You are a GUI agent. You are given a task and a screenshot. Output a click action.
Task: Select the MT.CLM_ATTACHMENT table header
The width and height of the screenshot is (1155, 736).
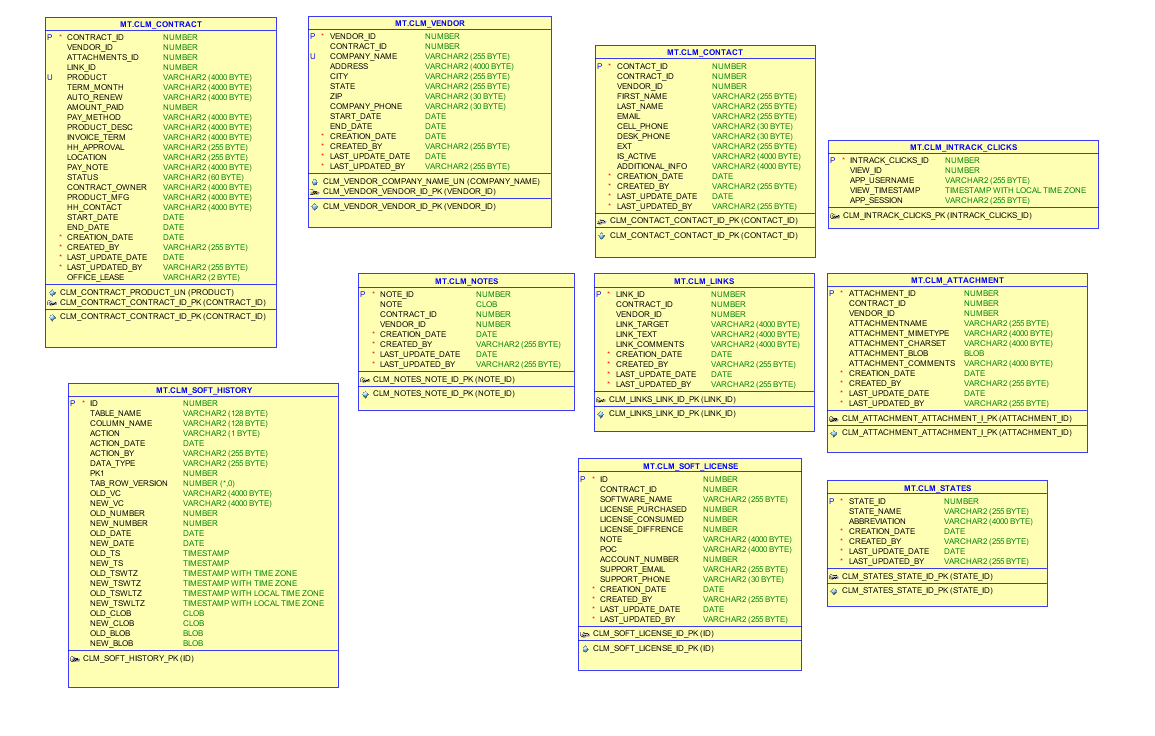(x=957, y=281)
